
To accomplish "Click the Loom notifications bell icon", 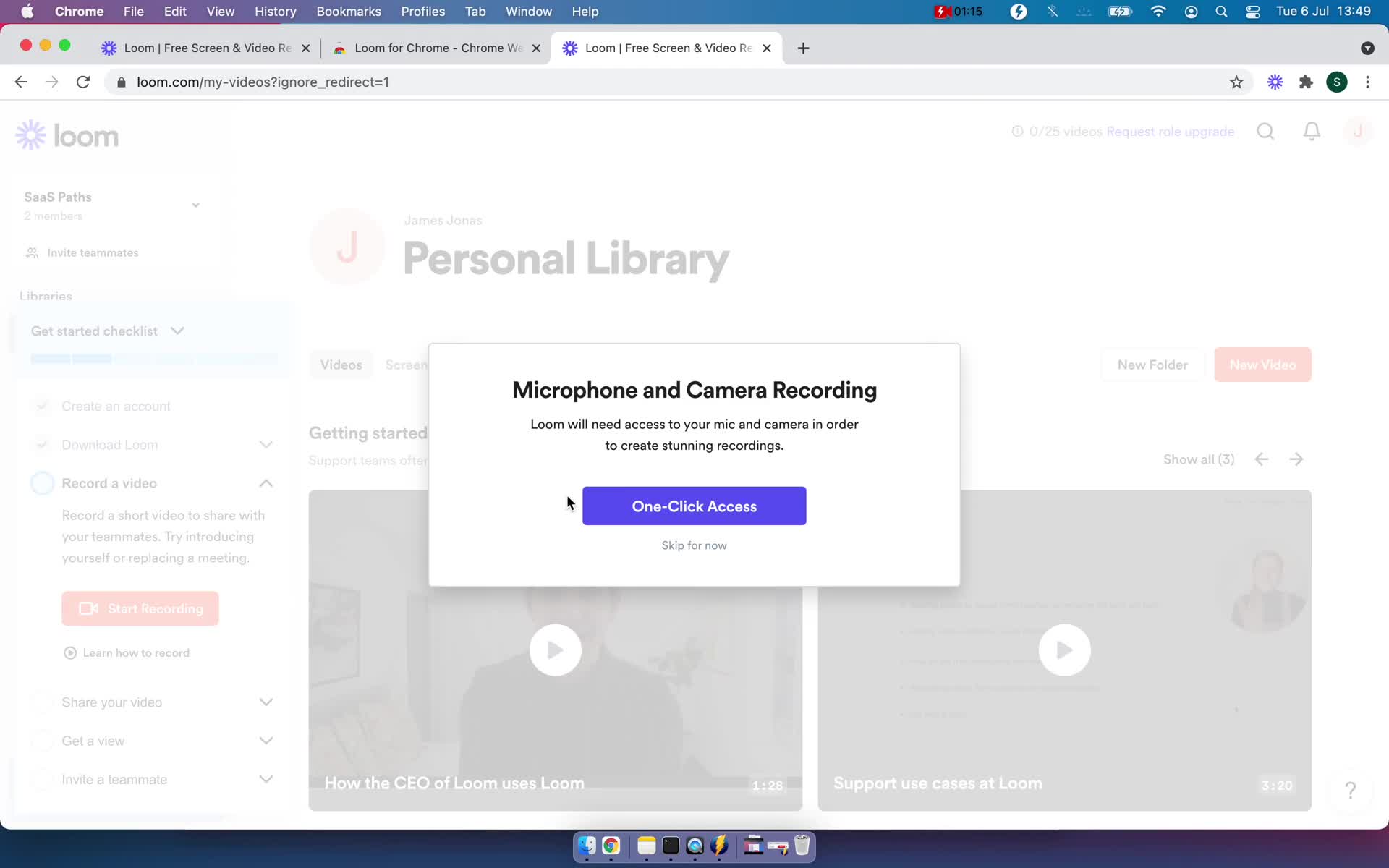I will tap(1311, 131).
